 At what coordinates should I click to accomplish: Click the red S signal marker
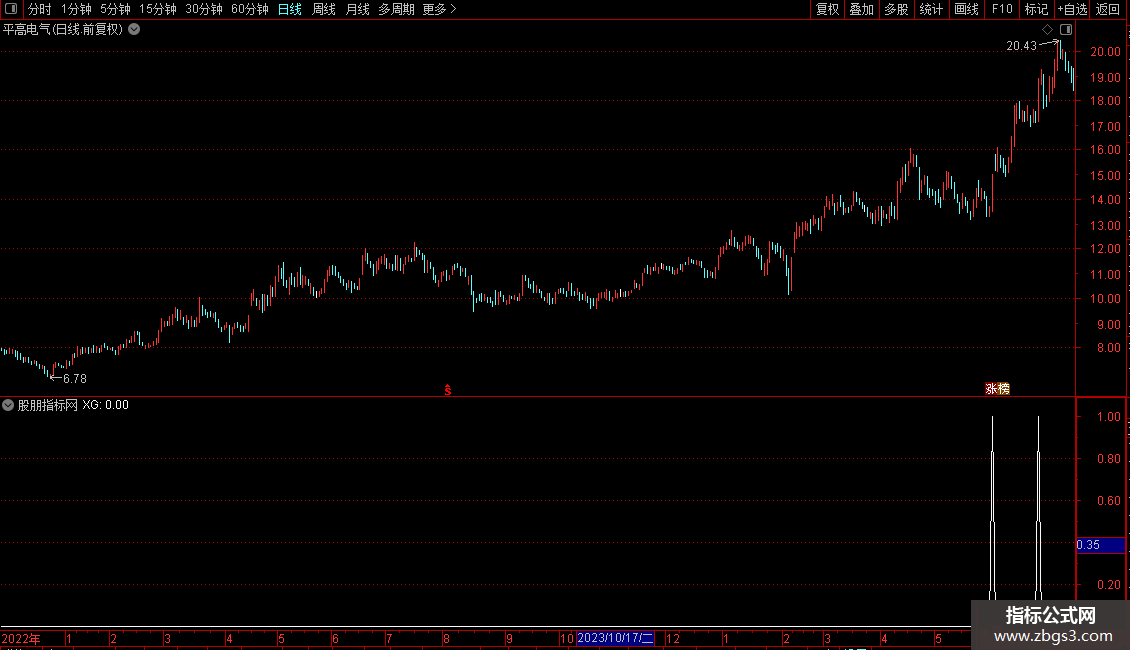pos(448,390)
